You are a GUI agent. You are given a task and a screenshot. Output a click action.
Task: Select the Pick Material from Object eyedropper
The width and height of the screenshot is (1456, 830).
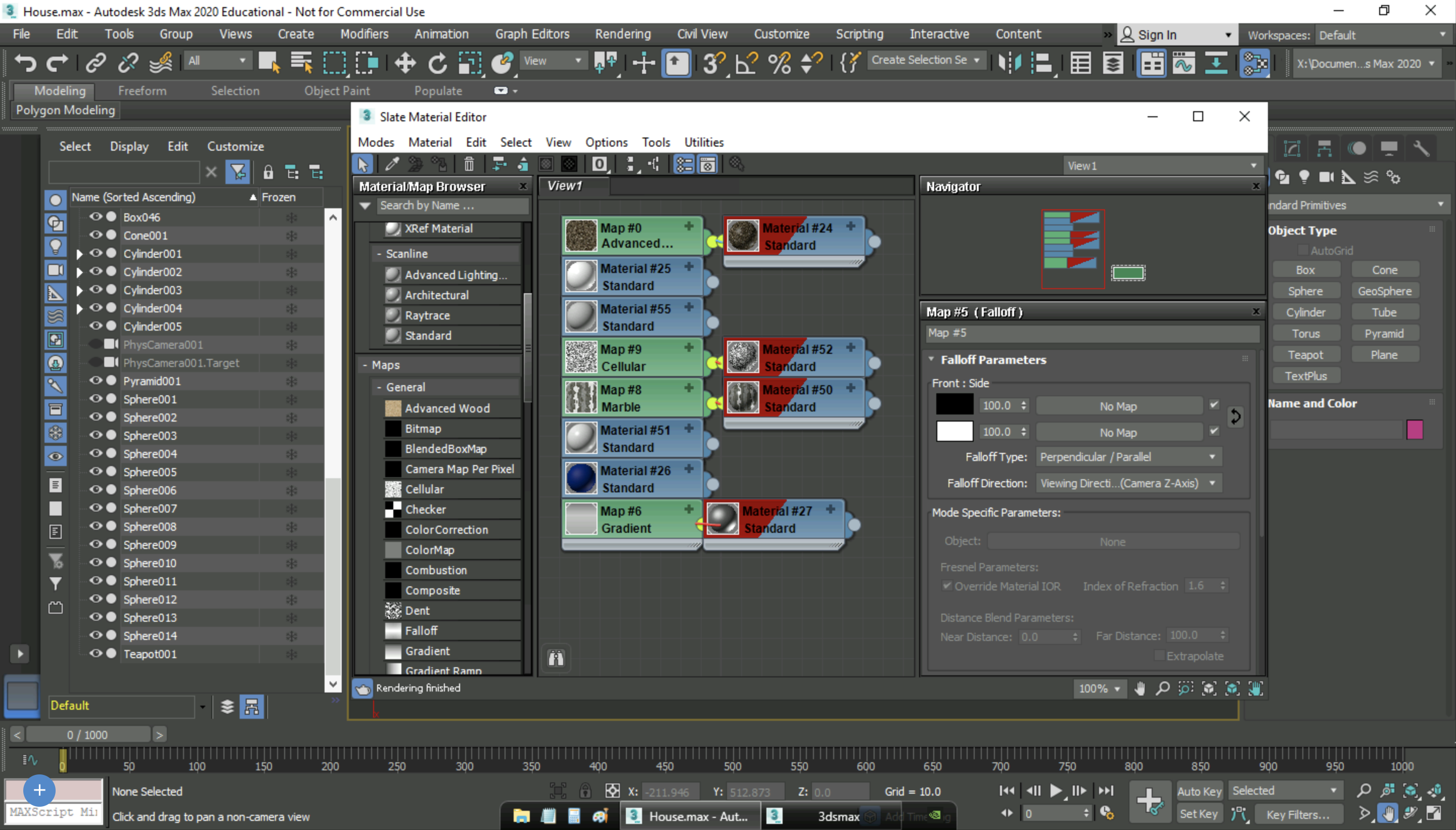(x=392, y=165)
